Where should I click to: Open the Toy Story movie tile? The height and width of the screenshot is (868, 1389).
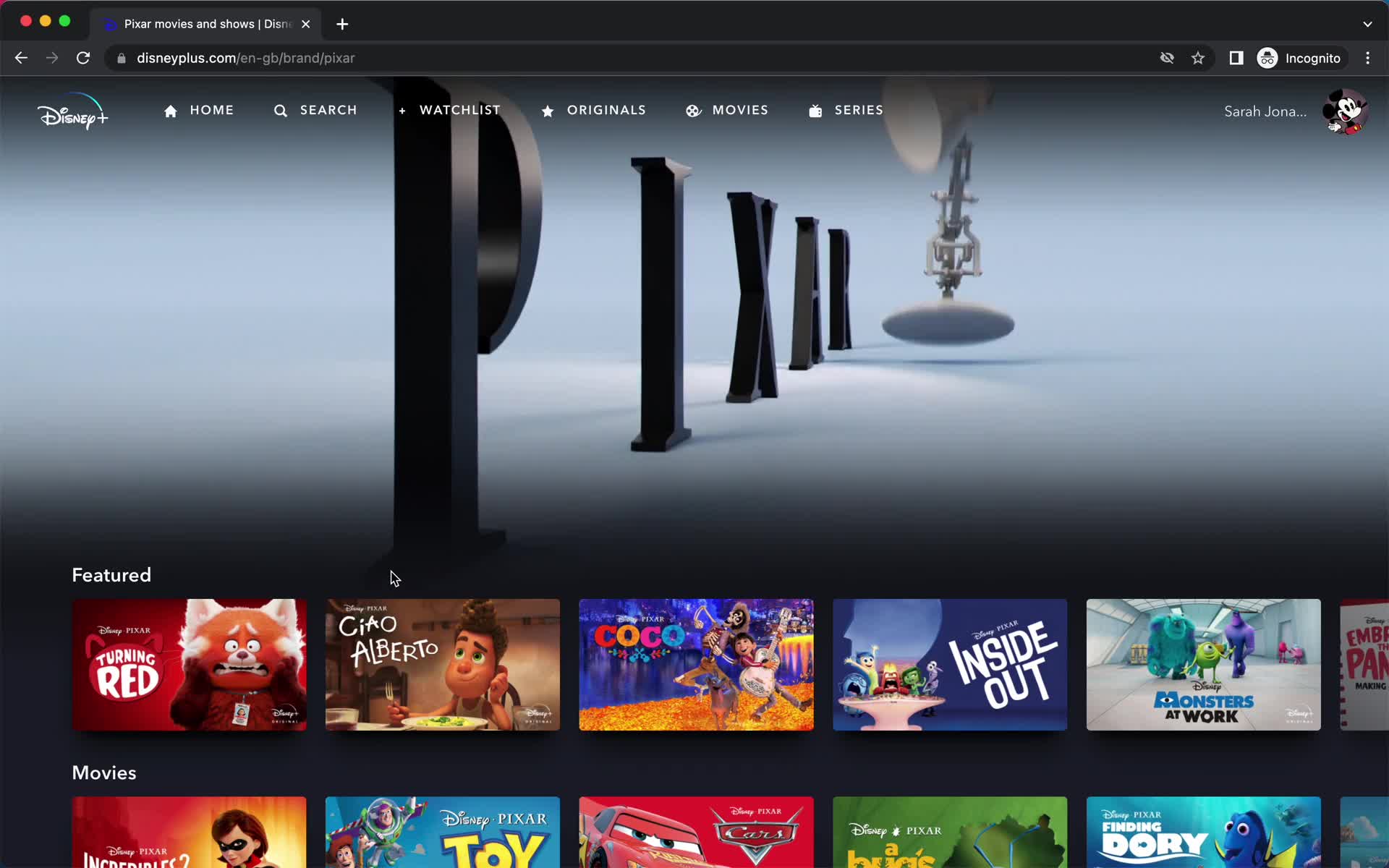[443, 832]
